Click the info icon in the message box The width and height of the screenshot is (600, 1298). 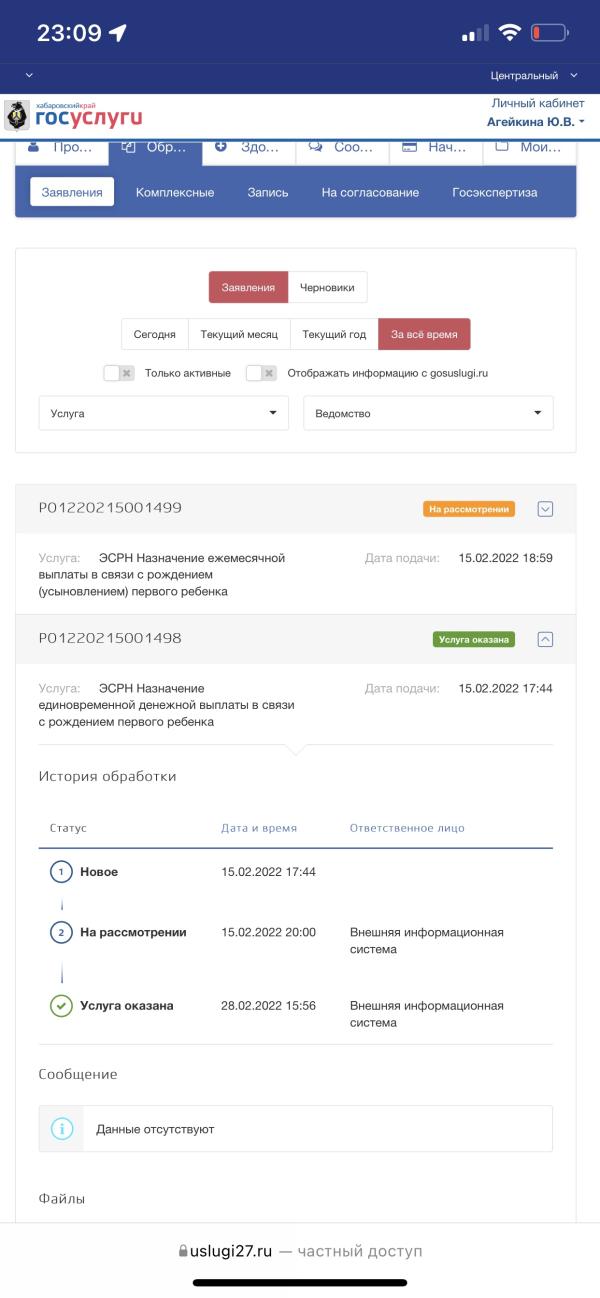tap(62, 1129)
